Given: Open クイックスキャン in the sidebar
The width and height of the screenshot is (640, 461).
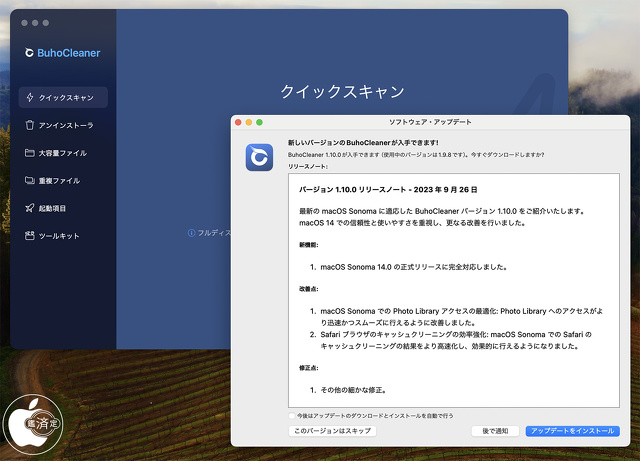Looking at the screenshot, I should tap(63, 97).
